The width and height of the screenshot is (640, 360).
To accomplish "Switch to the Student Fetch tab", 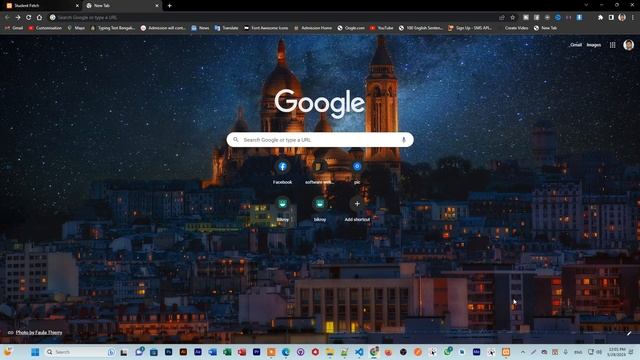I will click(x=41, y=6).
